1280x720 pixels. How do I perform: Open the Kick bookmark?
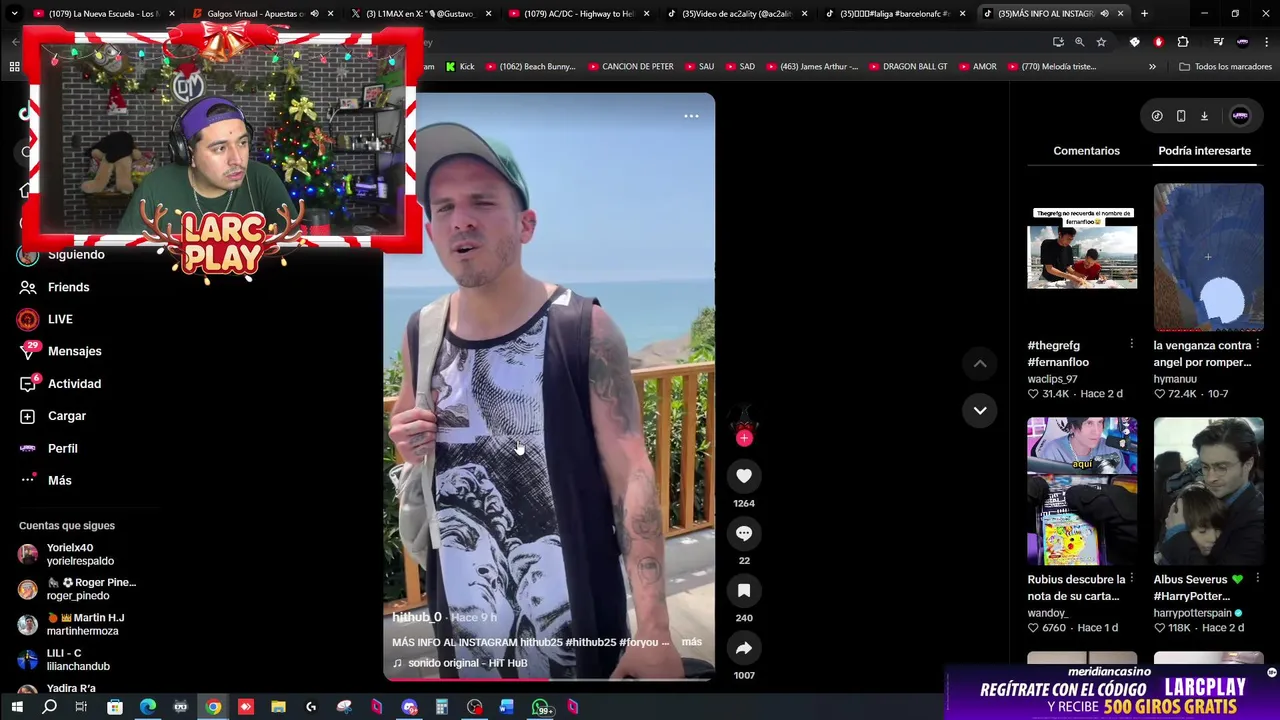(x=459, y=67)
